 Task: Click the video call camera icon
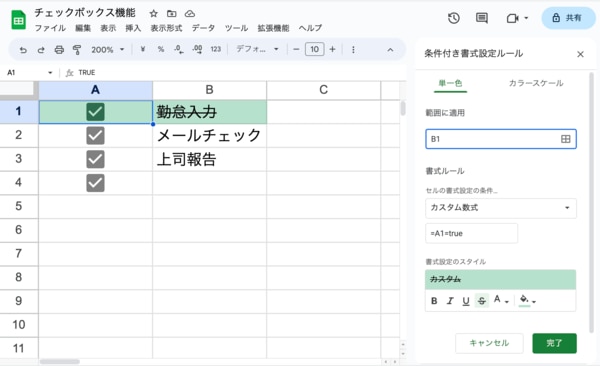(x=512, y=18)
